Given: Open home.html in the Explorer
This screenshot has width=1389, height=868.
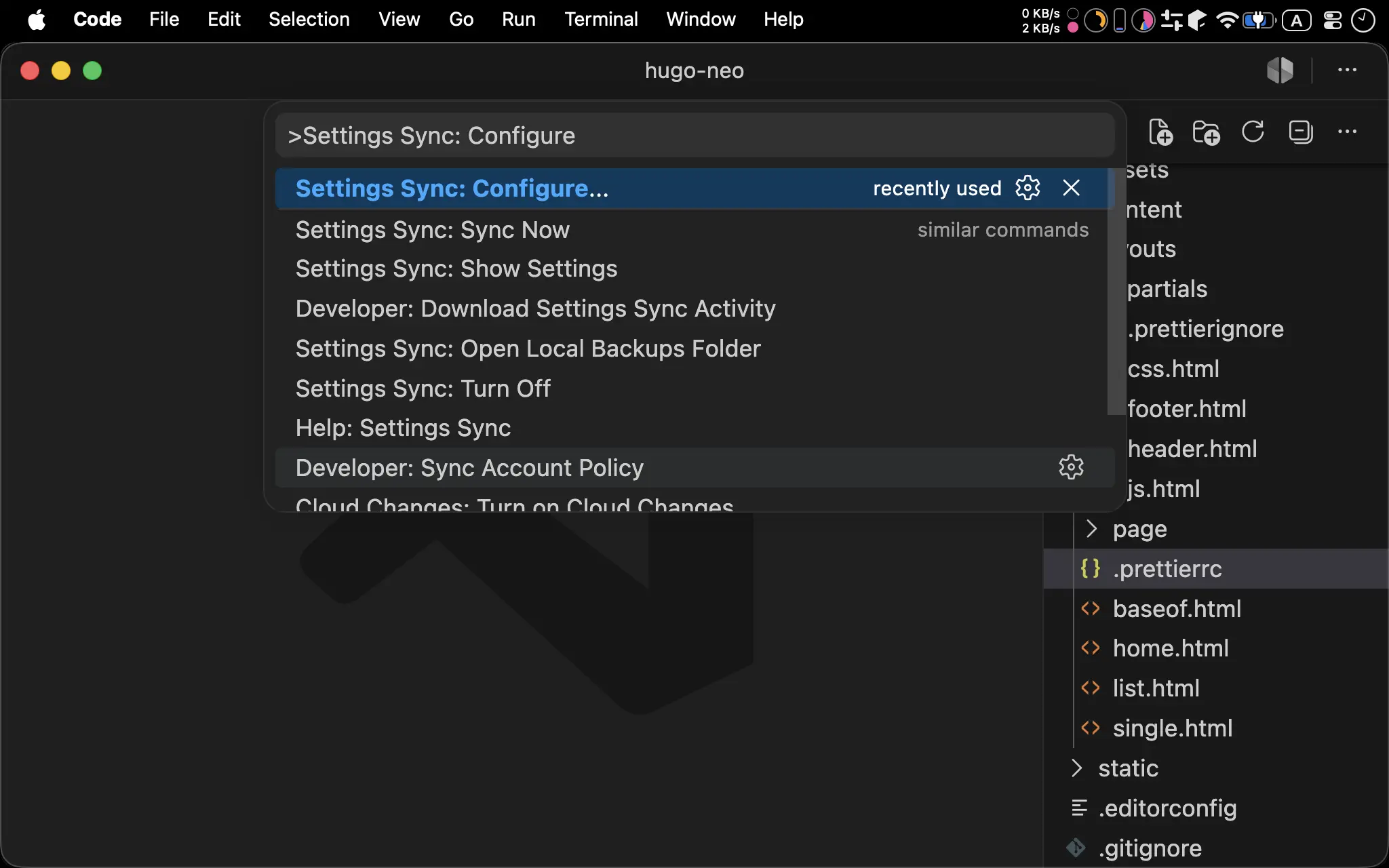Looking at the screenshot, I should (x=1216, y=649).
